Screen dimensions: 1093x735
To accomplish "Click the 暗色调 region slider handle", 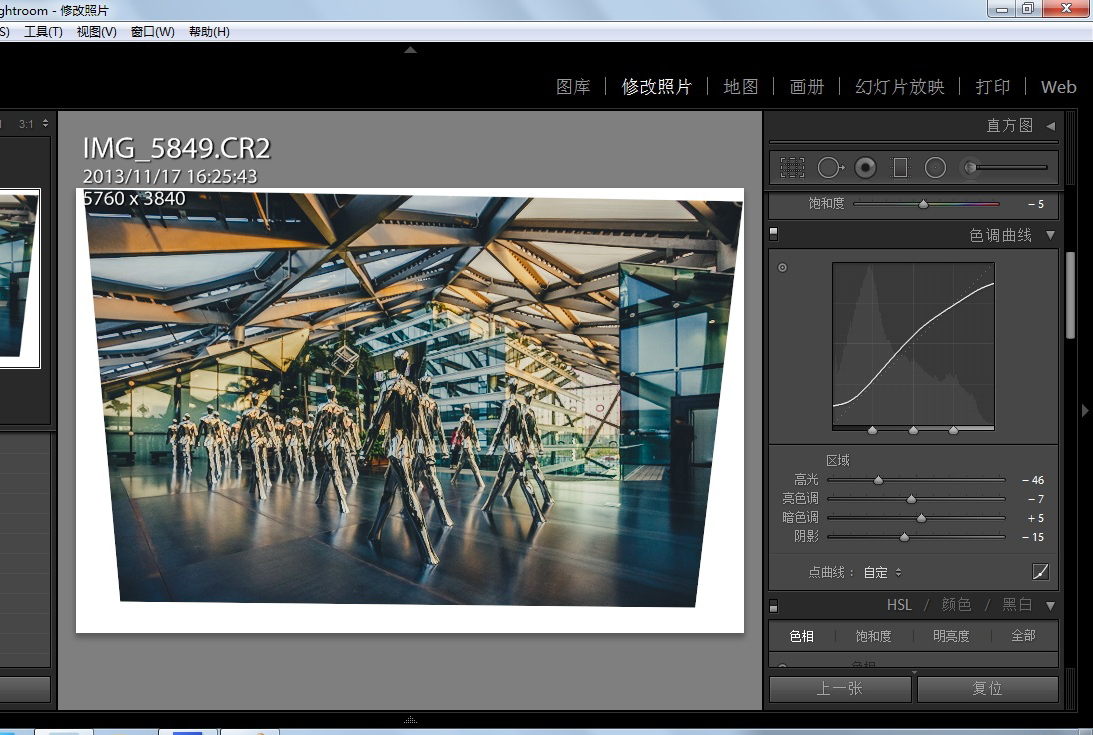I will click(x=922, y=518).
